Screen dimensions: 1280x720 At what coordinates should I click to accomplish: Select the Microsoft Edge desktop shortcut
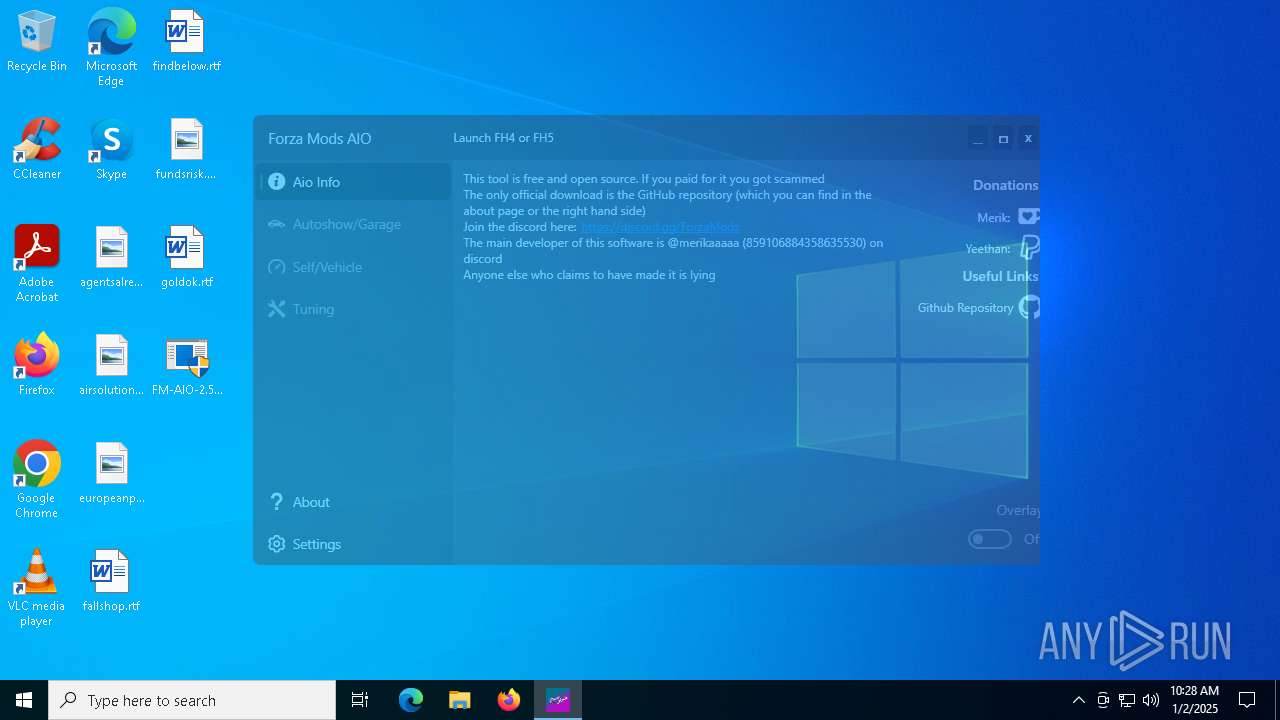click(x=111, y=48)
